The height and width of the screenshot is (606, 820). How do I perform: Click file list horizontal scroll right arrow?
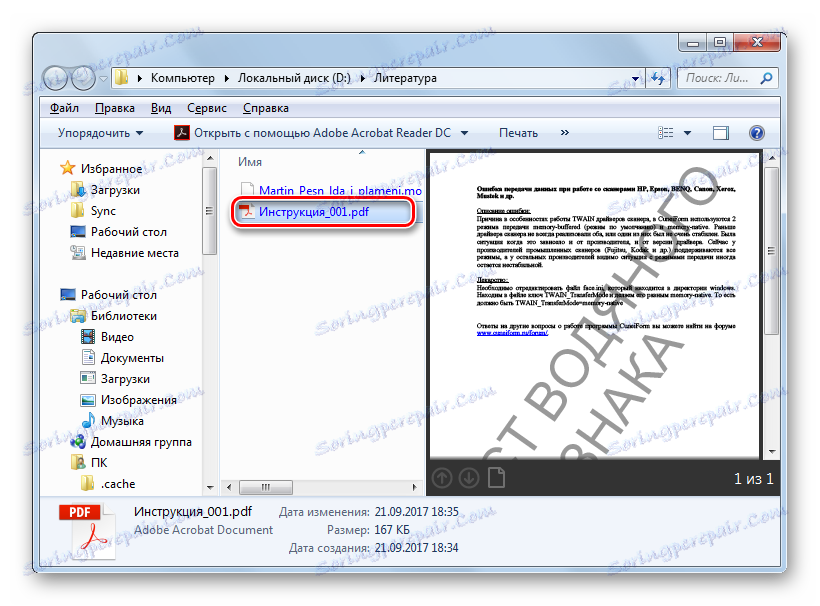coord(415,487)
